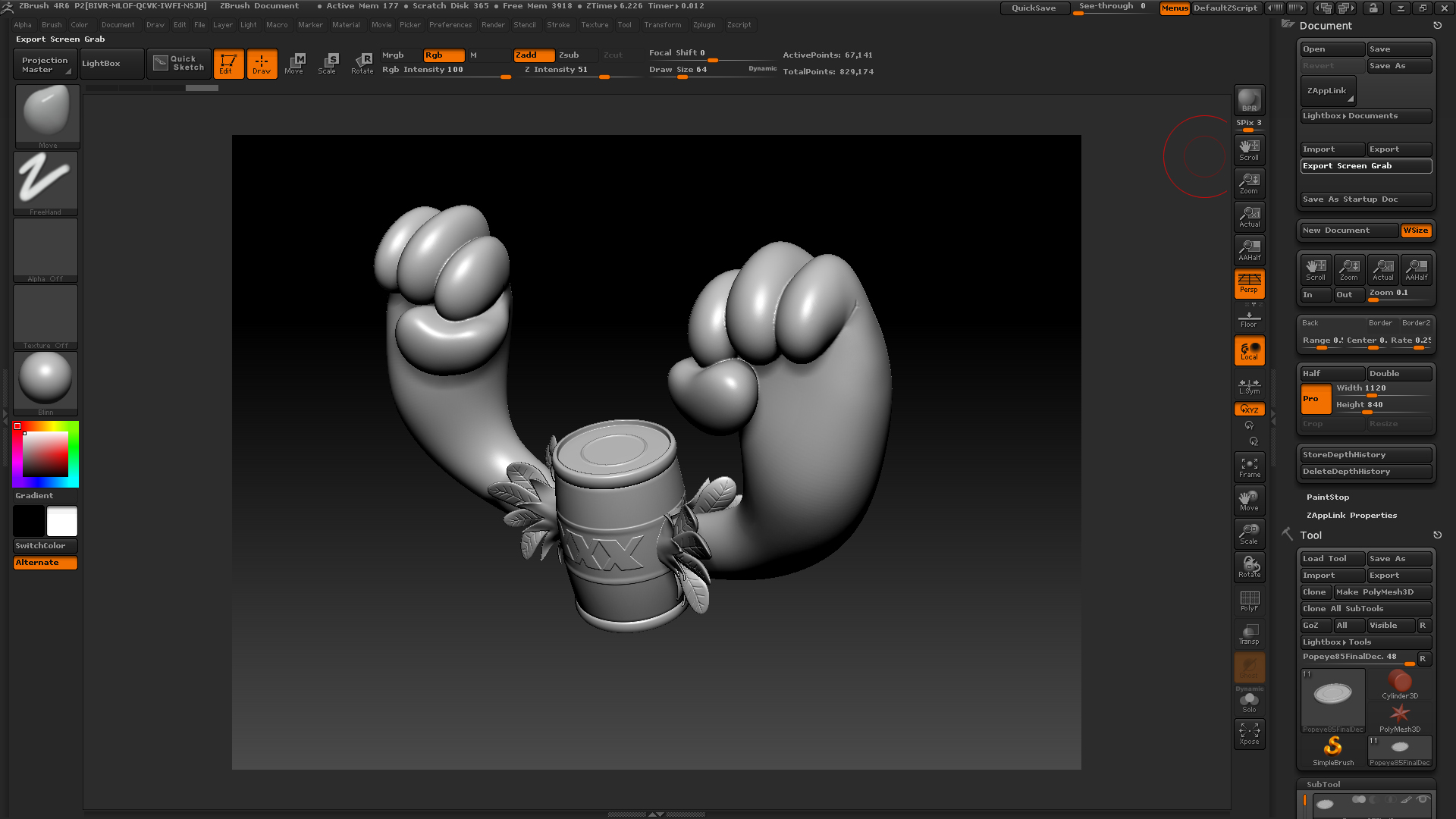Click Export Screen Grab button

coord(1366,166)
